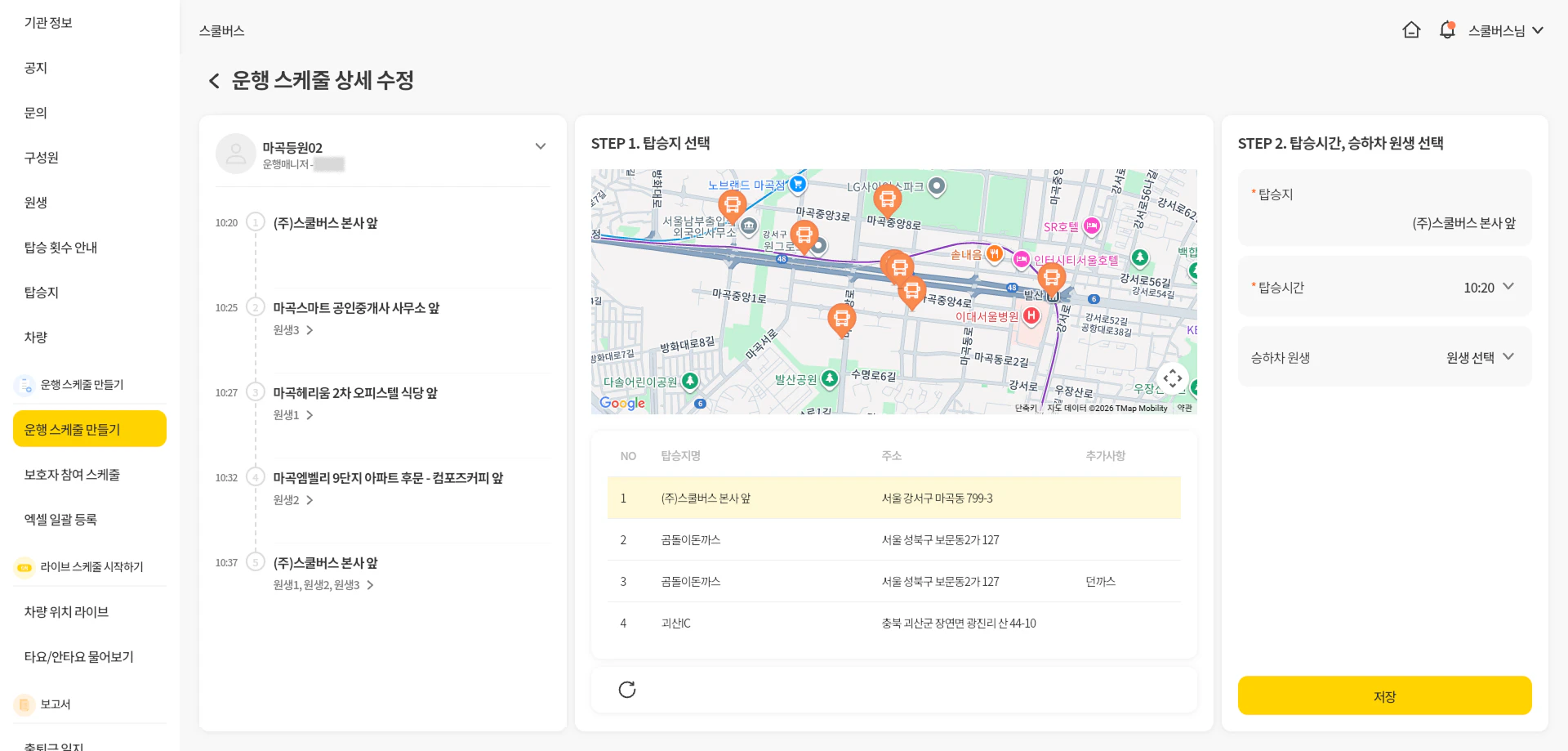Open 엑셀 일괄 등록 menu item
1568x751 pixels.
pos(60,520)
